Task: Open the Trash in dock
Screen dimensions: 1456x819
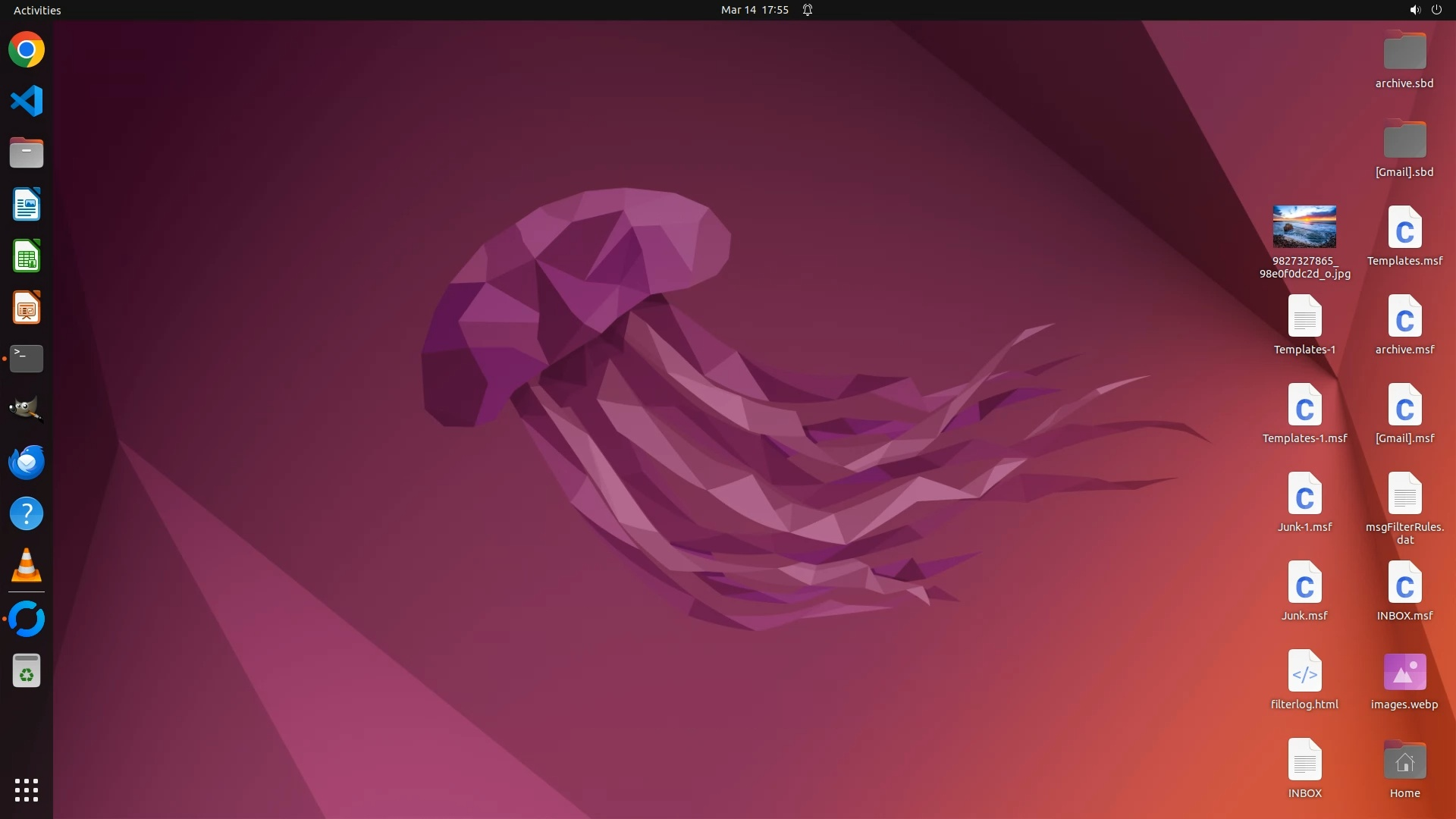Action: [x=27, y=671]
